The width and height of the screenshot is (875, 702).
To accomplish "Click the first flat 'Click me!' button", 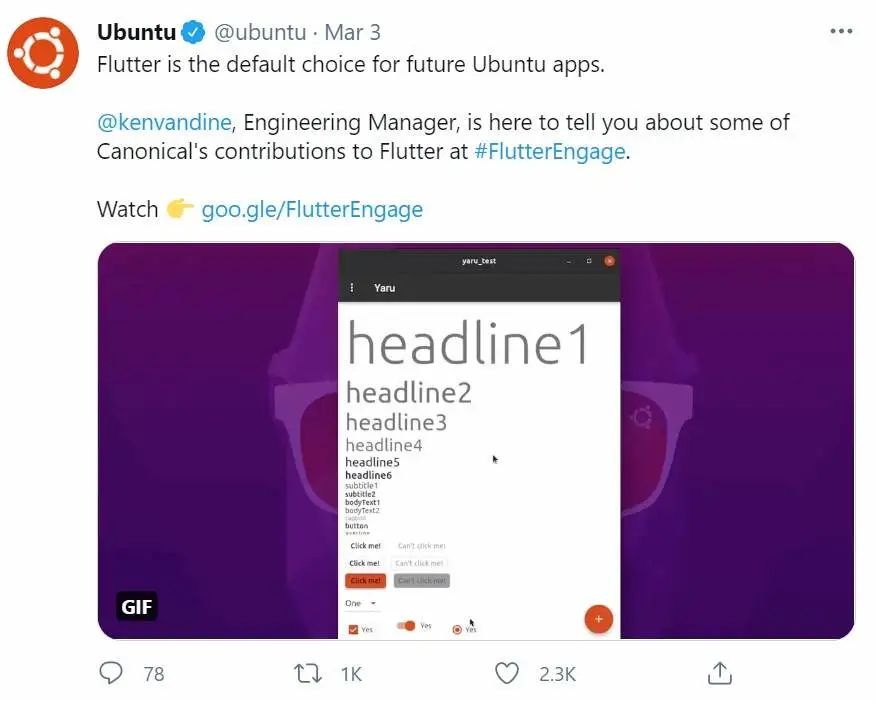I will [365, 546].
